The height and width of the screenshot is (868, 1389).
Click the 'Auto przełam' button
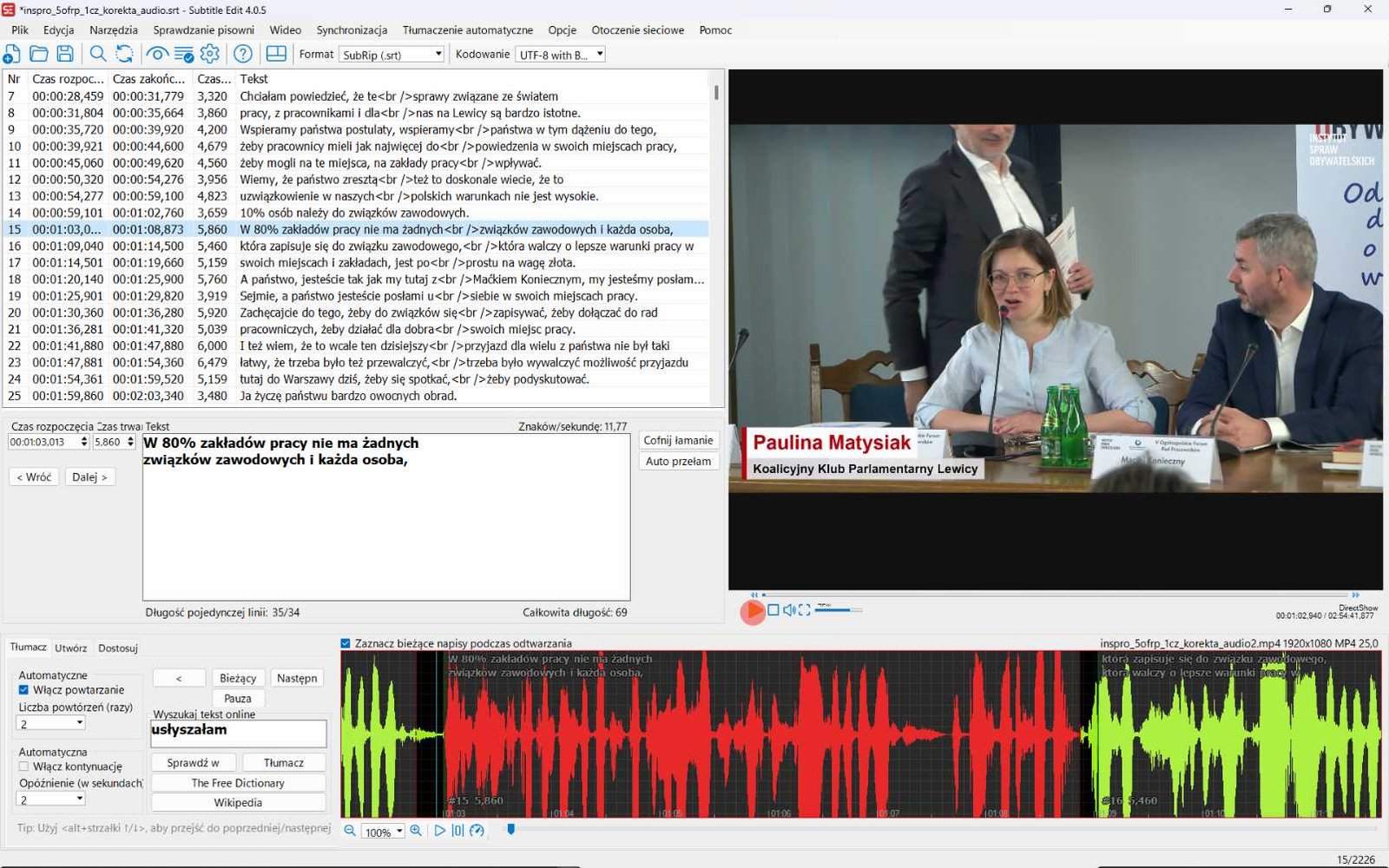[x=678, y=461]
